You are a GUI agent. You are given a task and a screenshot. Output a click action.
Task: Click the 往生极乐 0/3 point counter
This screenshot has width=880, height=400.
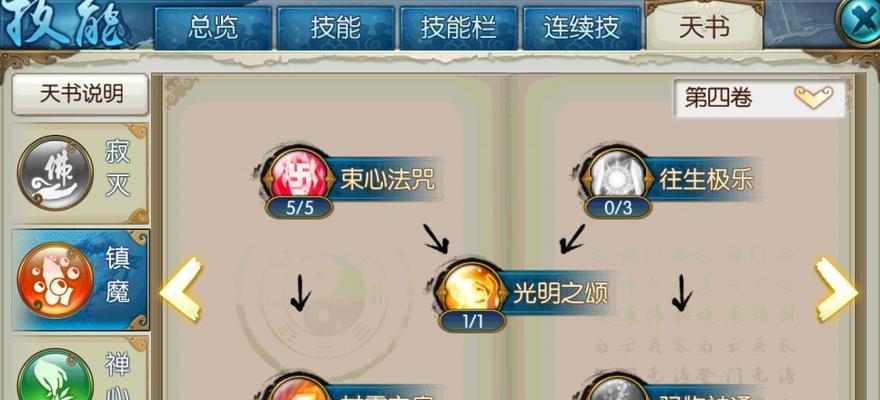[618, 208]
